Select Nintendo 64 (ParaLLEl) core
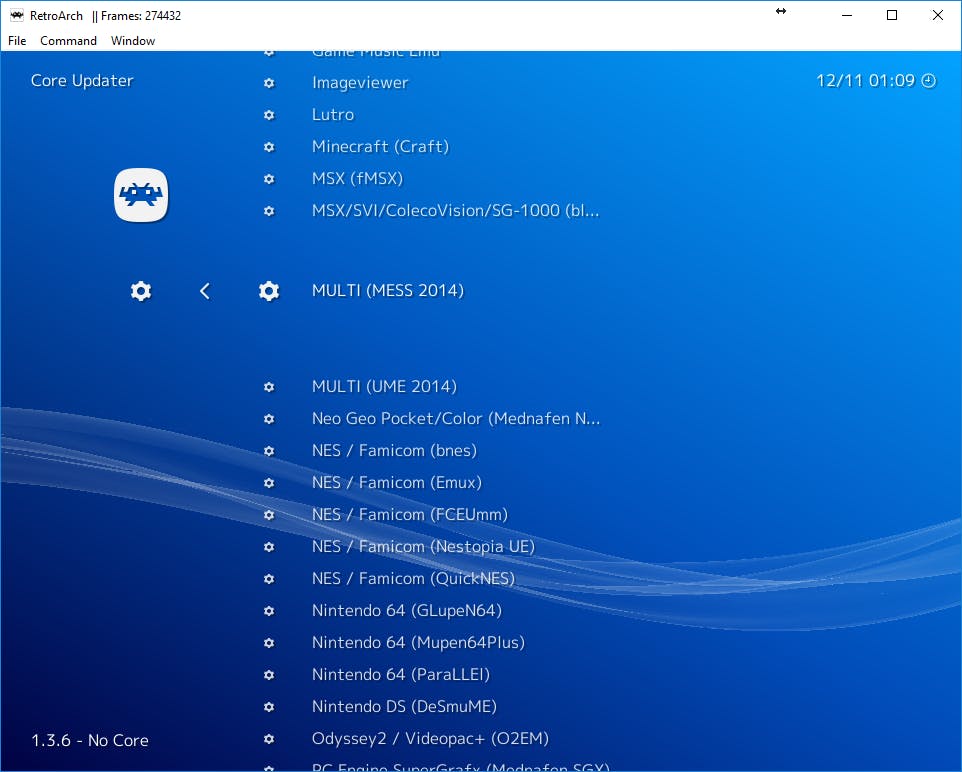Image resolution: width=962 pixels, height=772 pixels. 401,674
